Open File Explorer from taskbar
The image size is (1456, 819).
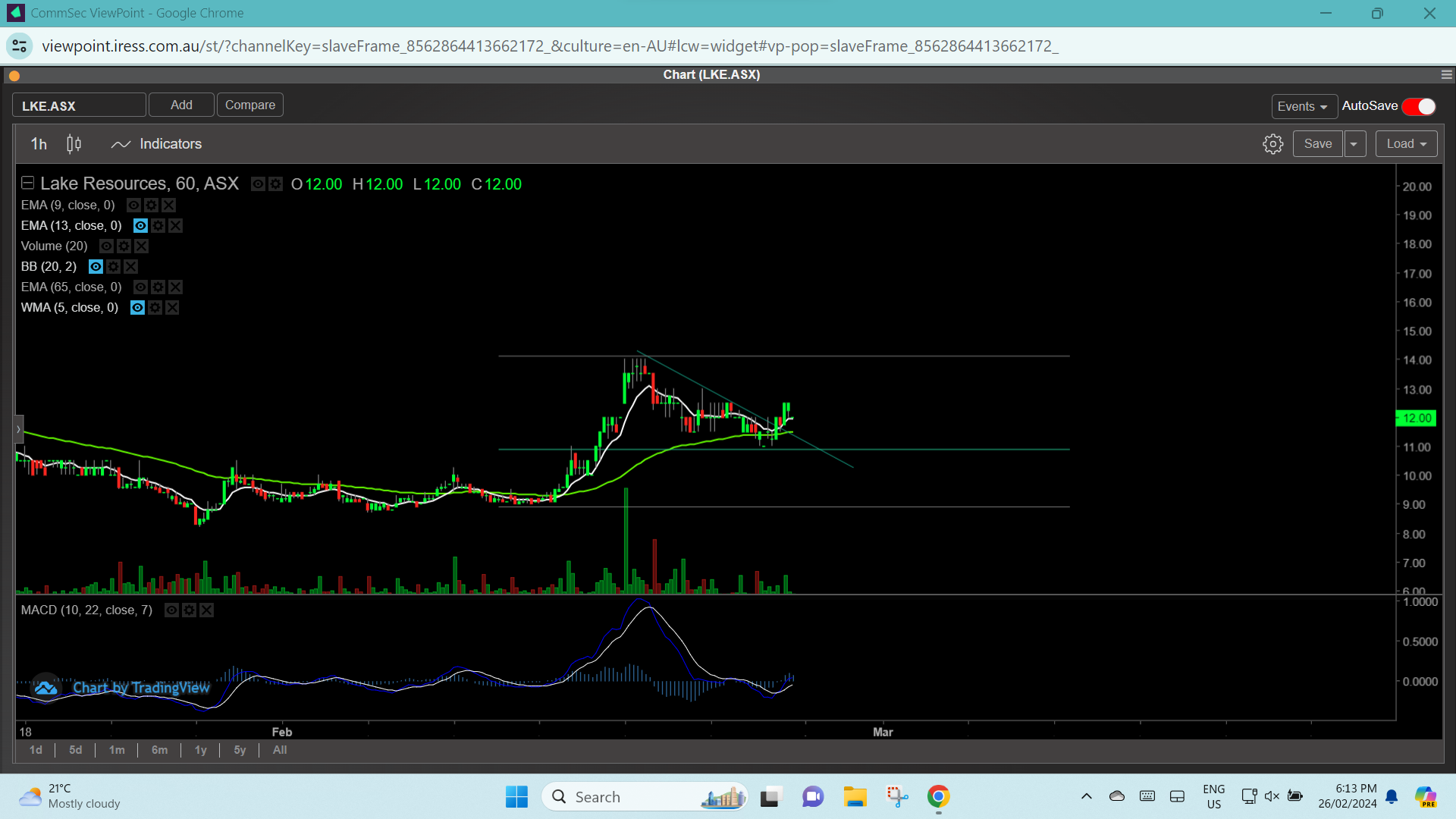[x=855, y=797]
